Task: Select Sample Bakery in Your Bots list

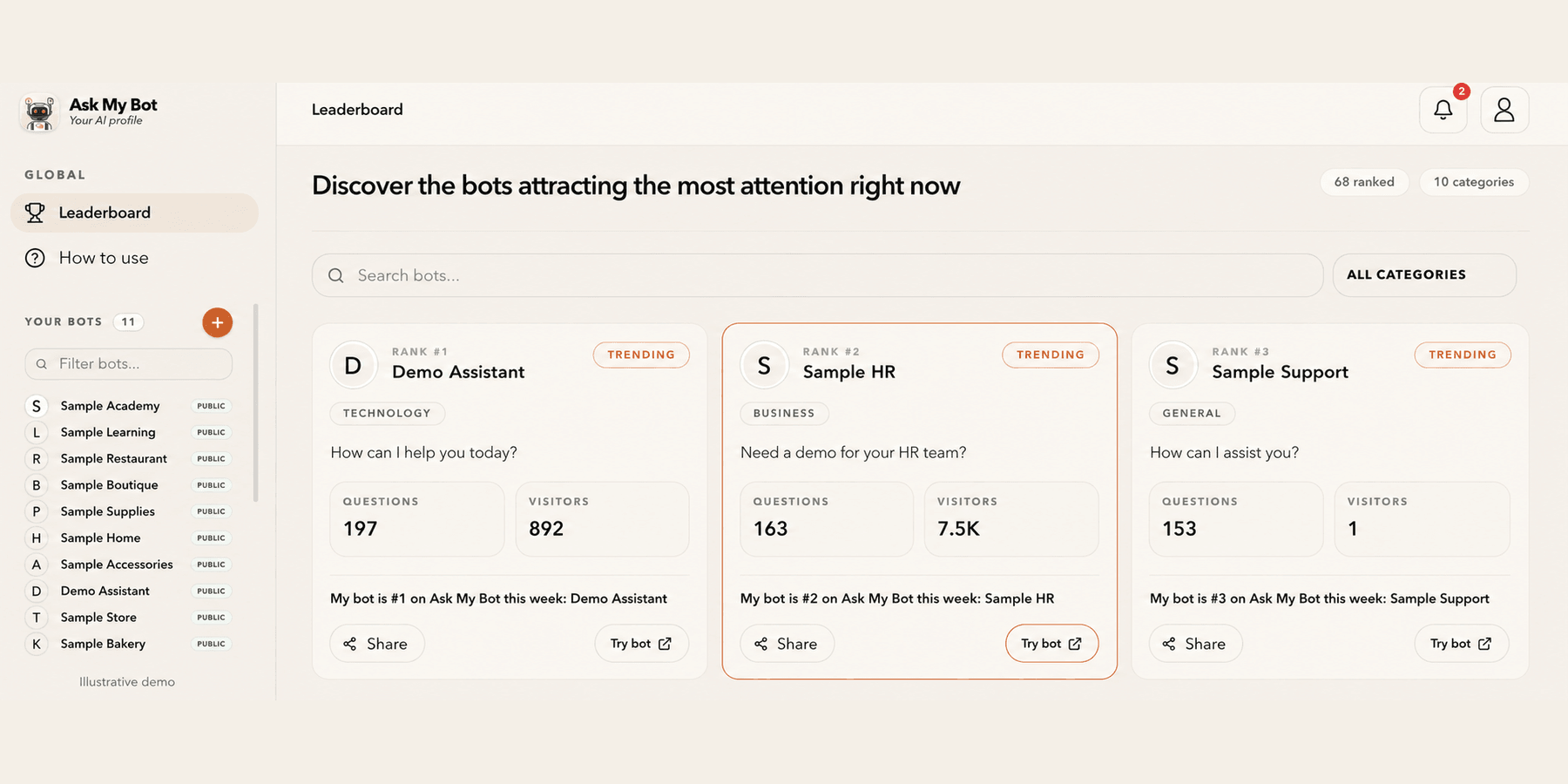Action: tap(129, 644)
